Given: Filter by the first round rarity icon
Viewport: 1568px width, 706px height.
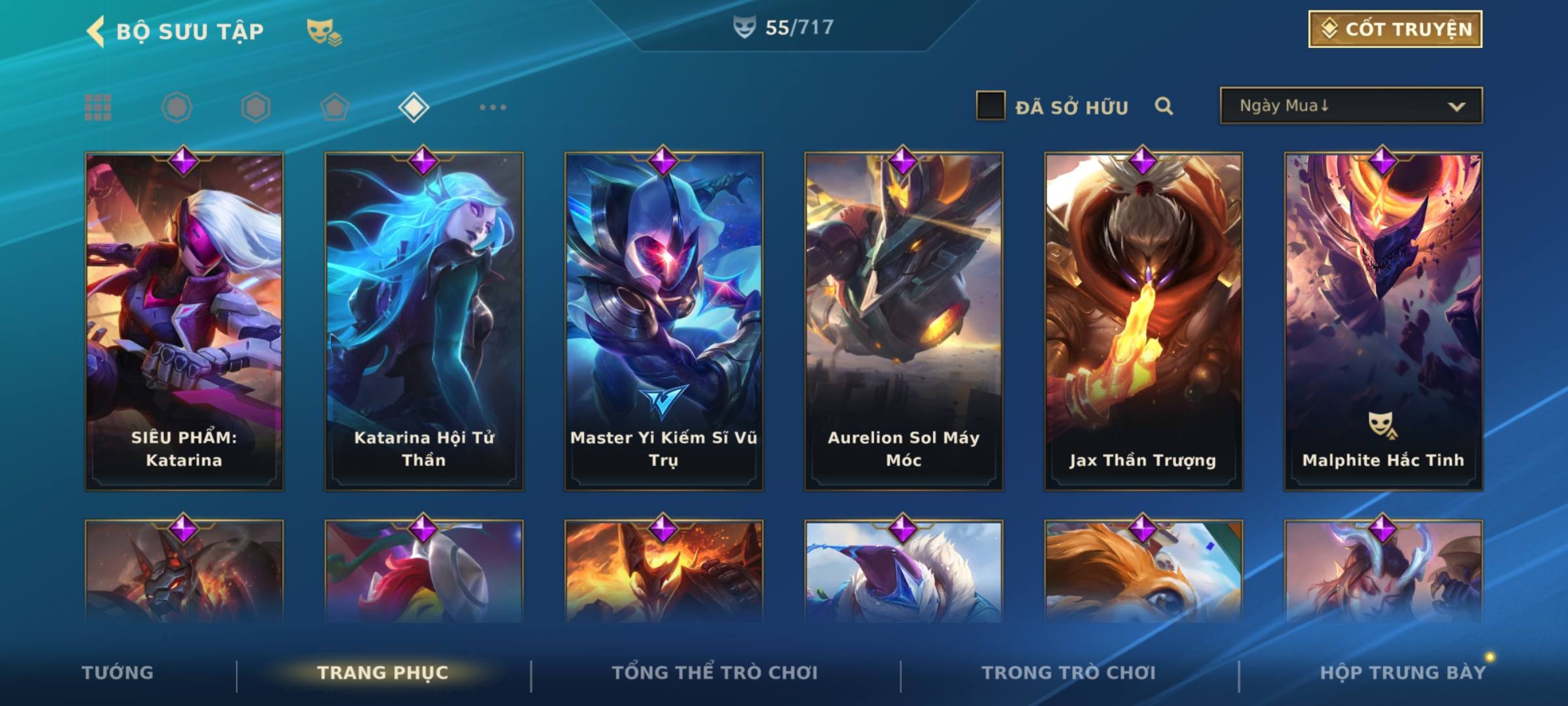Looking at the screenshot, I should coord(176,107).
